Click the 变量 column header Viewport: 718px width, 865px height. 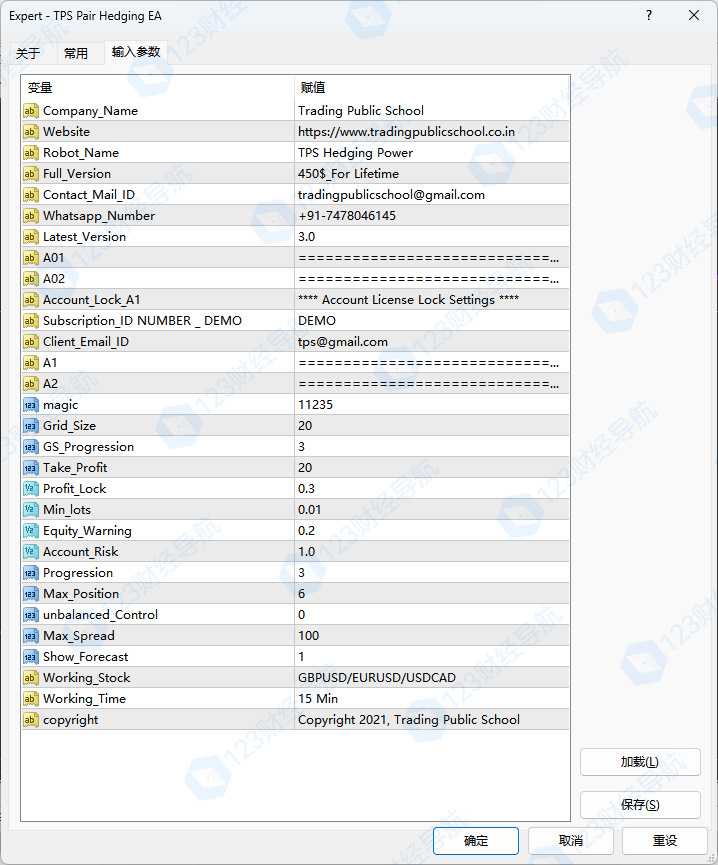157,87
